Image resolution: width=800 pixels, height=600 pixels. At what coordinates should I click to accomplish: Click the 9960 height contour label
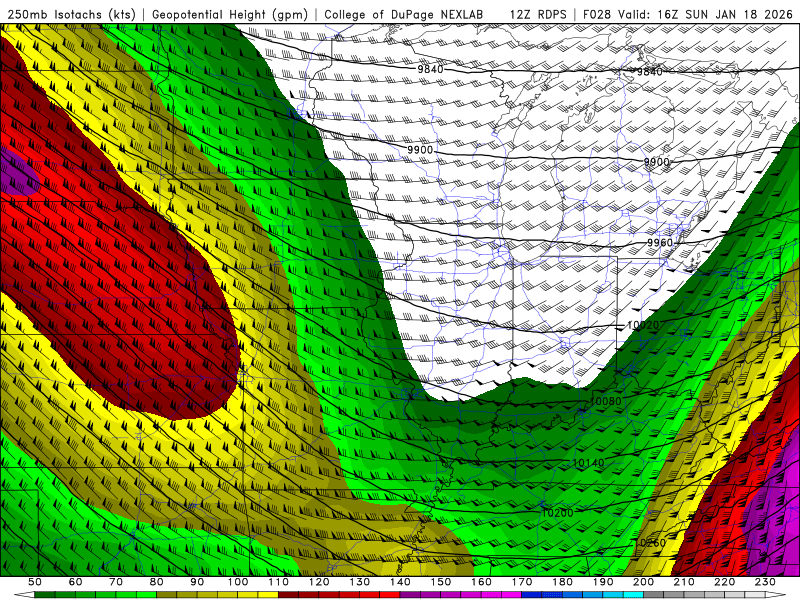660,242
